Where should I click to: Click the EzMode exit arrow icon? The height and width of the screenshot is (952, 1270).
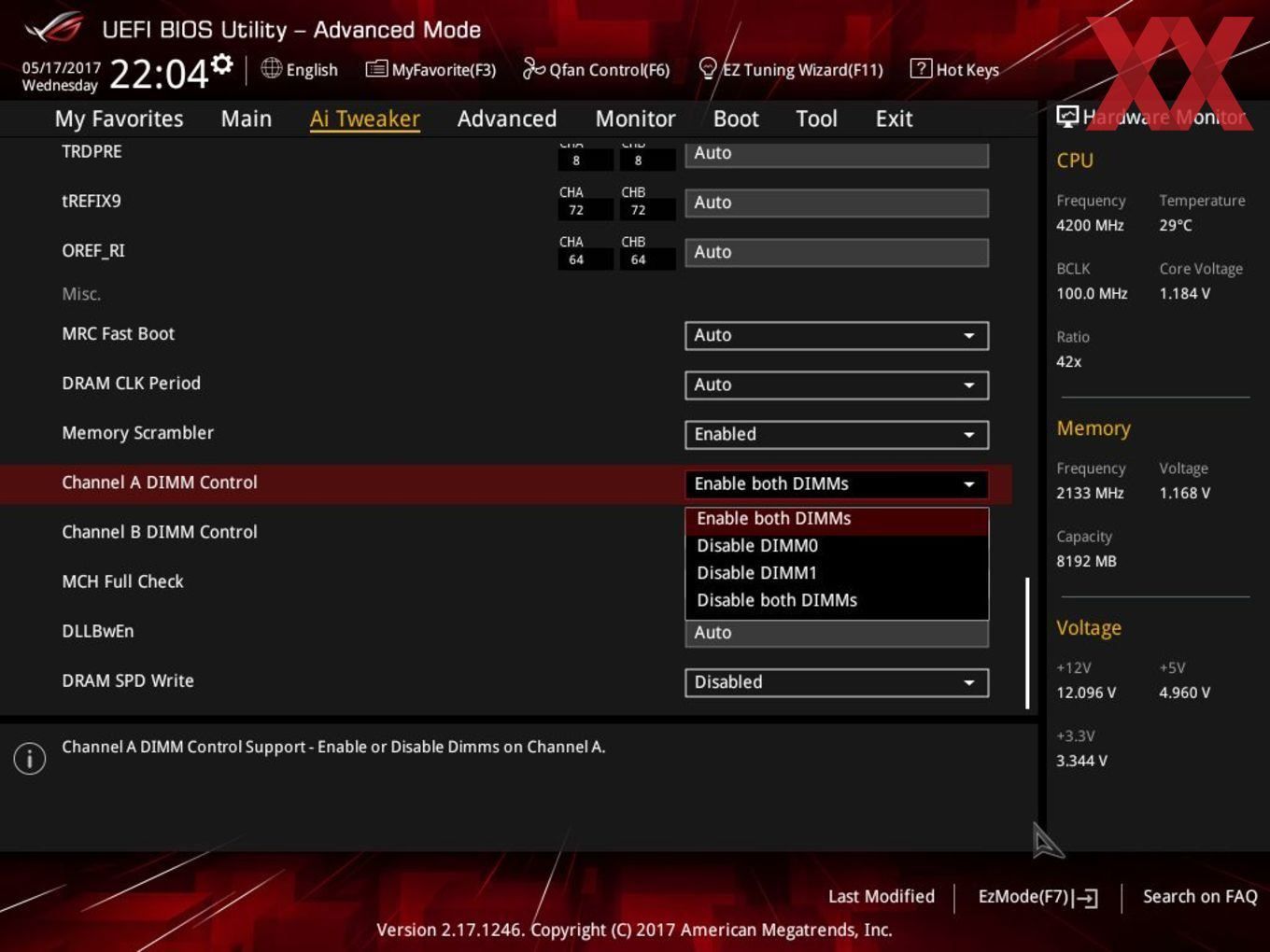(1086, 898)
